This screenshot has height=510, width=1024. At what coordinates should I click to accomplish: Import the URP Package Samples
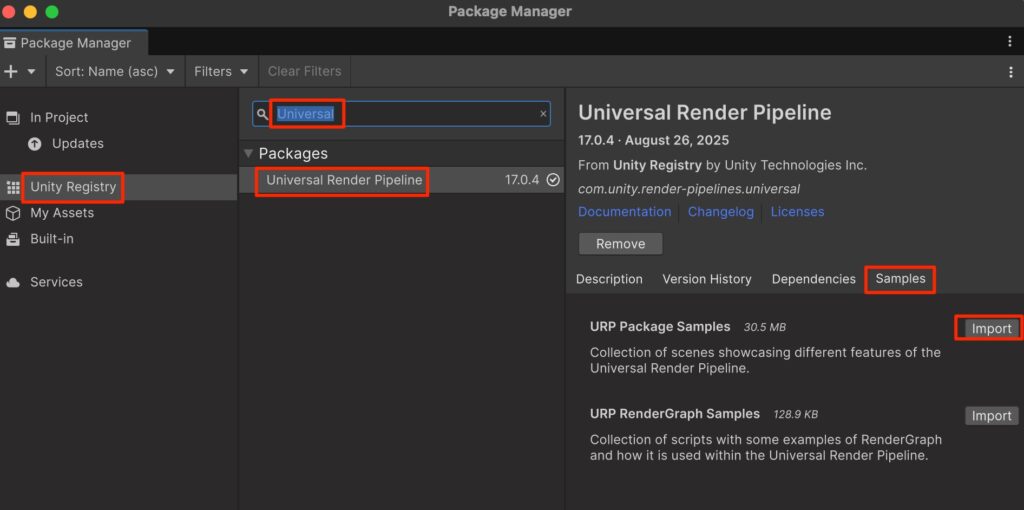tap(991, 328)
